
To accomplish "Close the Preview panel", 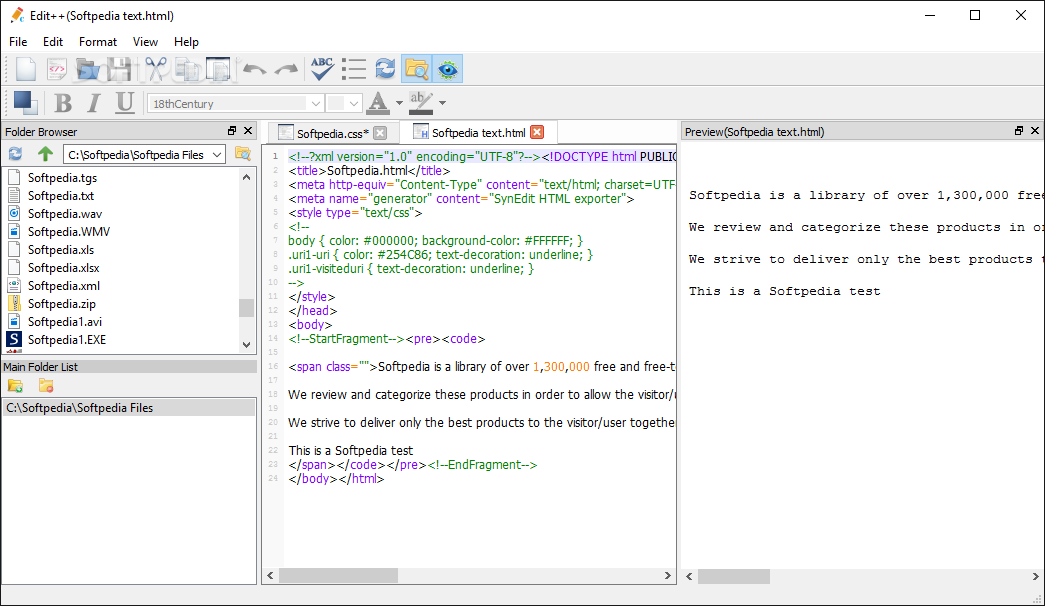I will [1035, 131].
